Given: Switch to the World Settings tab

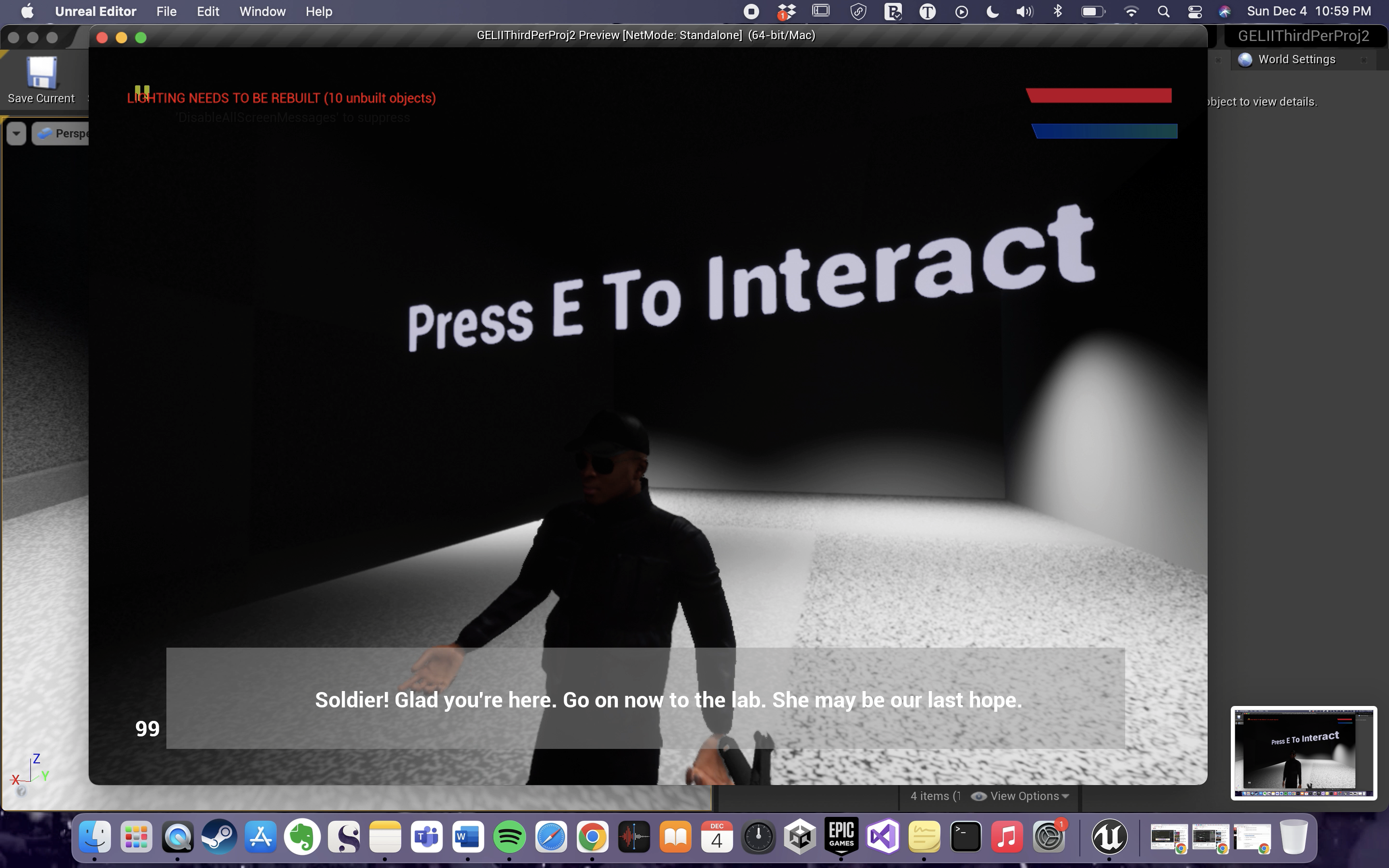Looking at the screenshot, I should tap(1296, 59).
